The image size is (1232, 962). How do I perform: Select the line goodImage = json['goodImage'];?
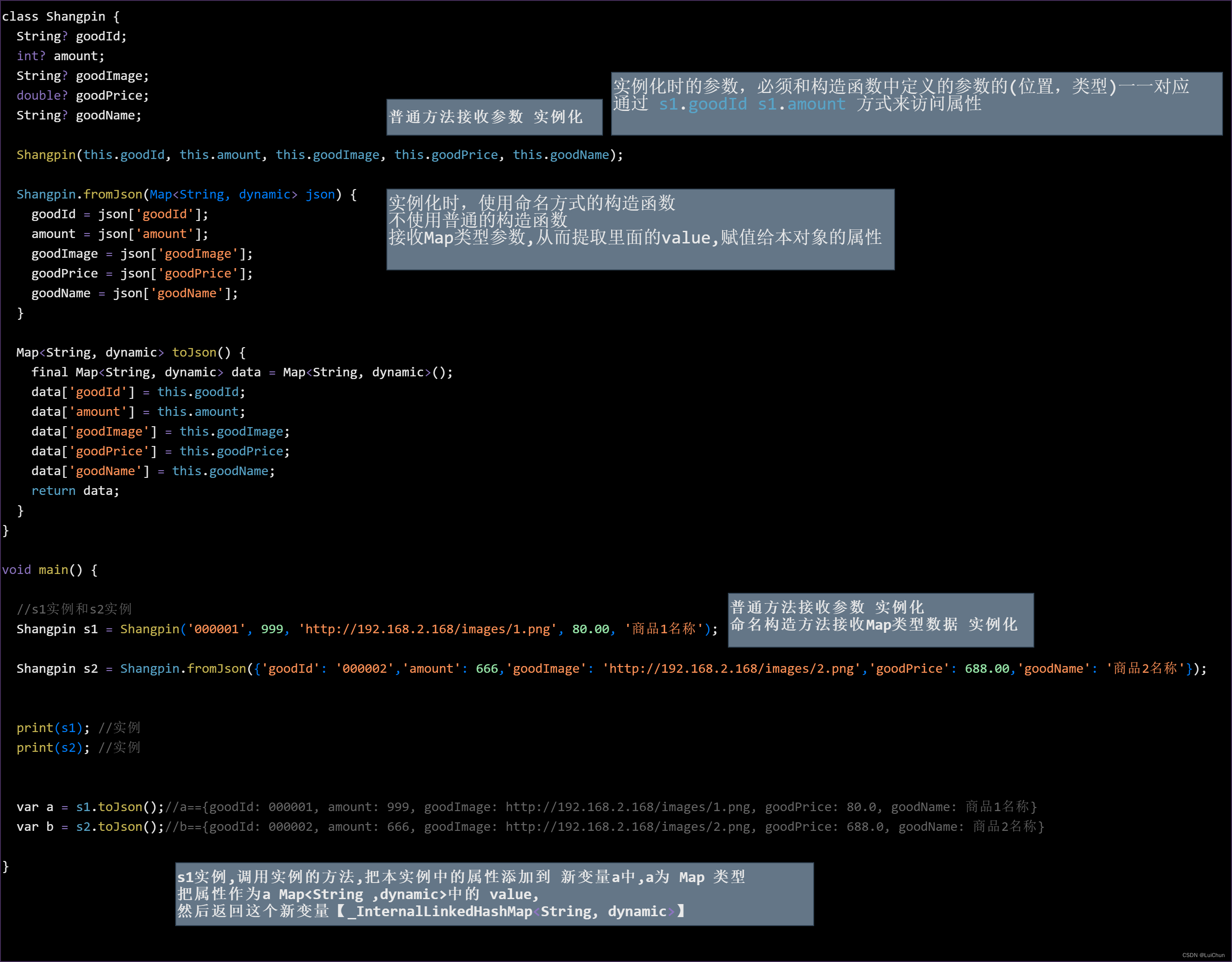coord(142,253)
